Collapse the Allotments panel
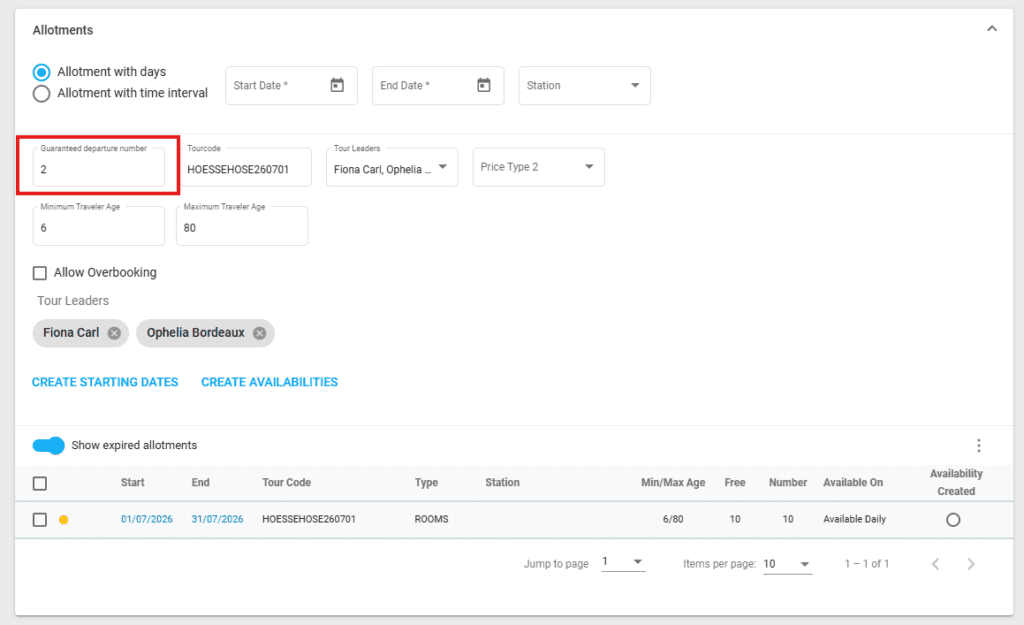1024x625 pixels. pos(992,29)
